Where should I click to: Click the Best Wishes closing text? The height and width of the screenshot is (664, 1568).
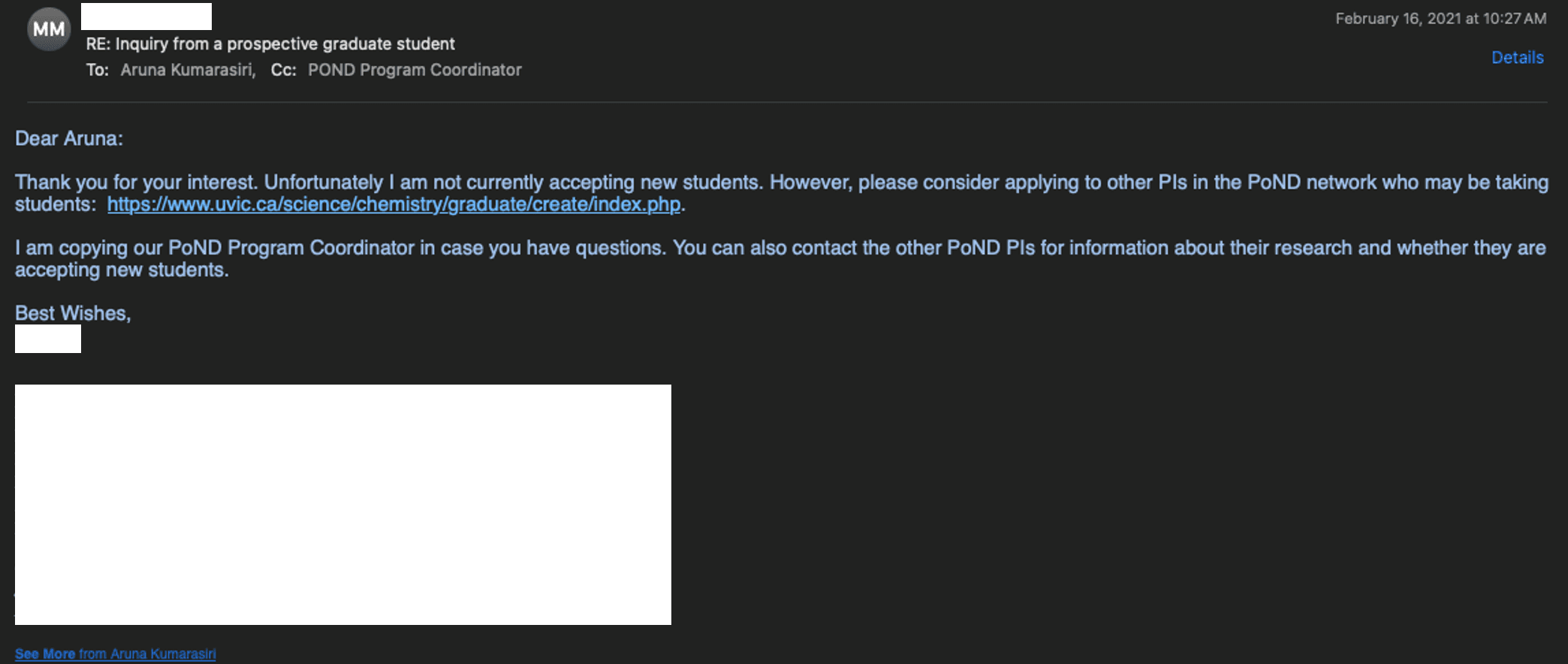(73, 313)
